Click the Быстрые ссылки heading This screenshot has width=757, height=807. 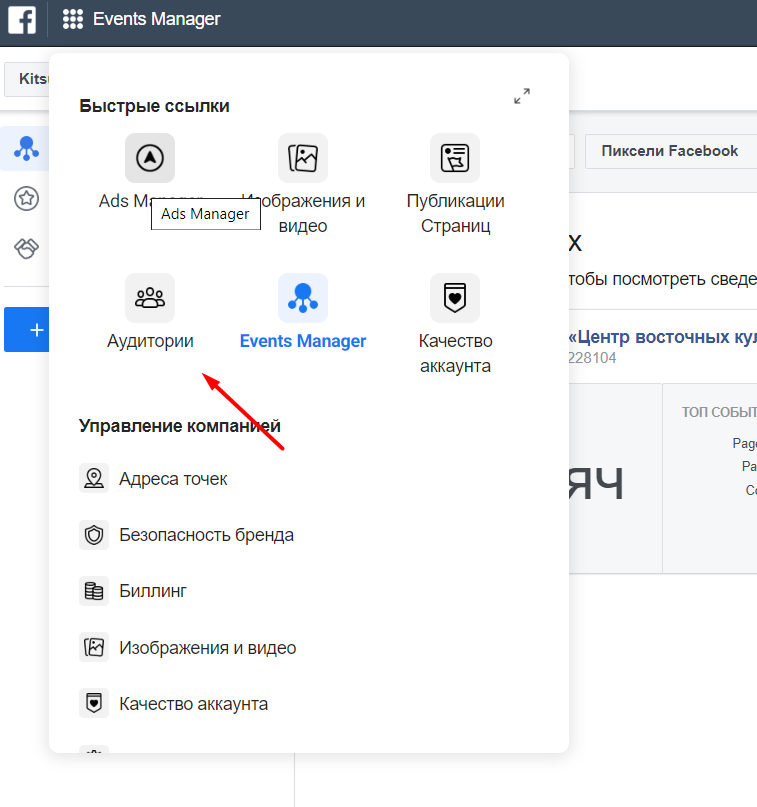click(x=154, y=106)
